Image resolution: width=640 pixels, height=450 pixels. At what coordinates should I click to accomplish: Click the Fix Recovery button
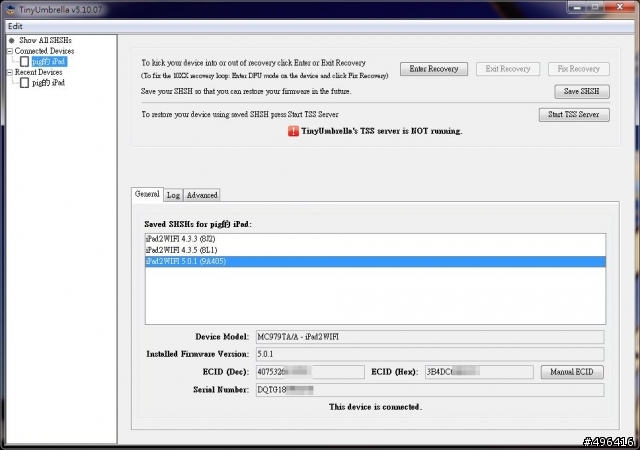[578, 69]
